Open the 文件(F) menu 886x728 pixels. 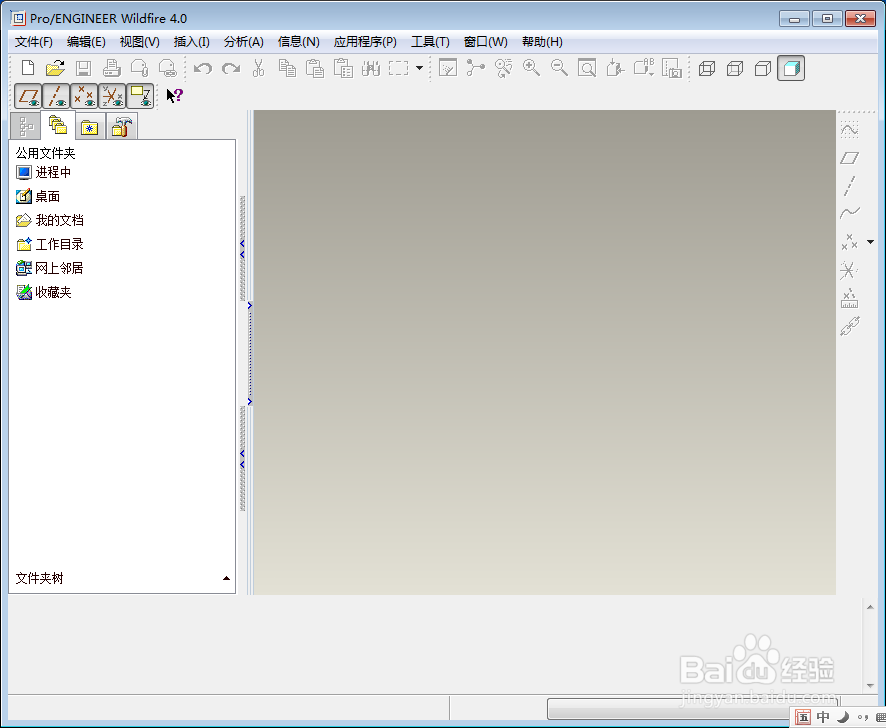(x=34, y=42)
